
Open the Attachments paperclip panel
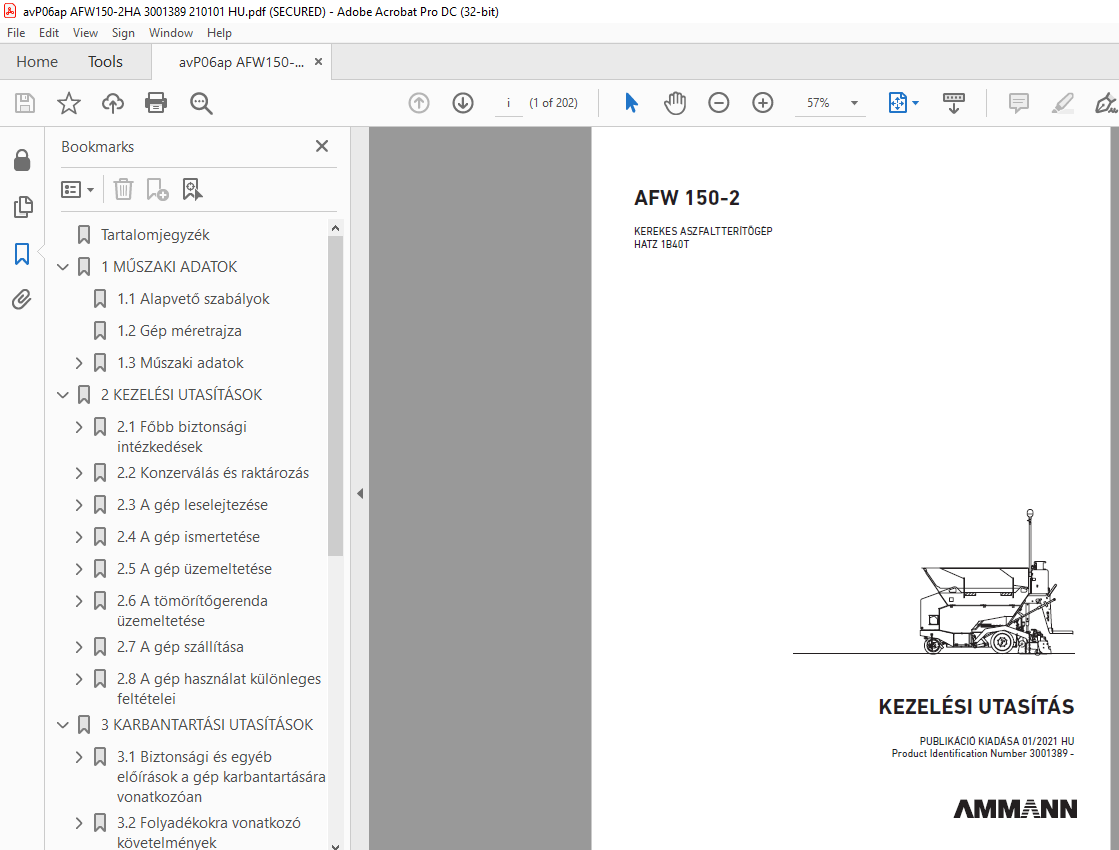[x=22, y=299]
